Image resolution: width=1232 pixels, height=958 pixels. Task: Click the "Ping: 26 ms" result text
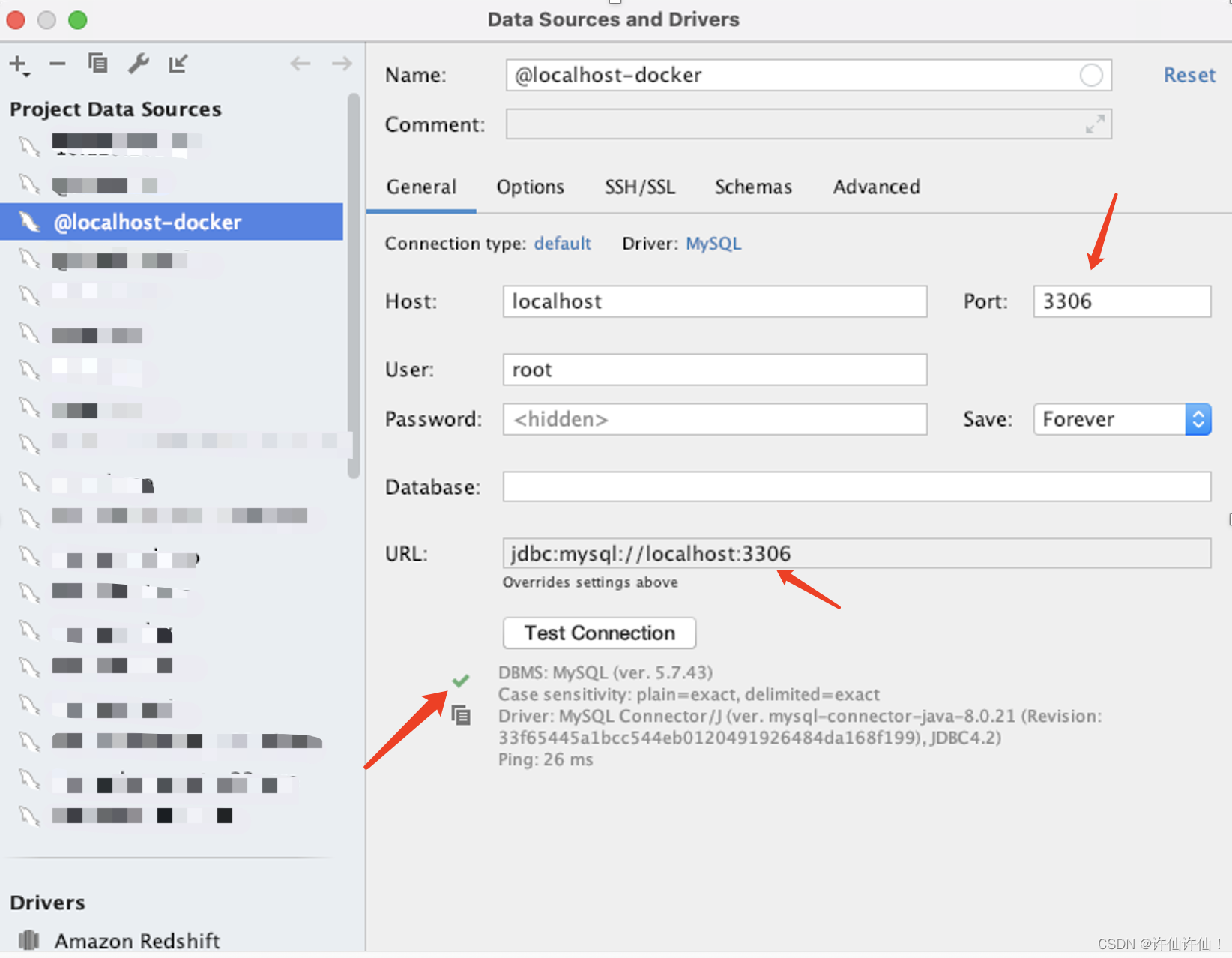(x=546, y=759)
